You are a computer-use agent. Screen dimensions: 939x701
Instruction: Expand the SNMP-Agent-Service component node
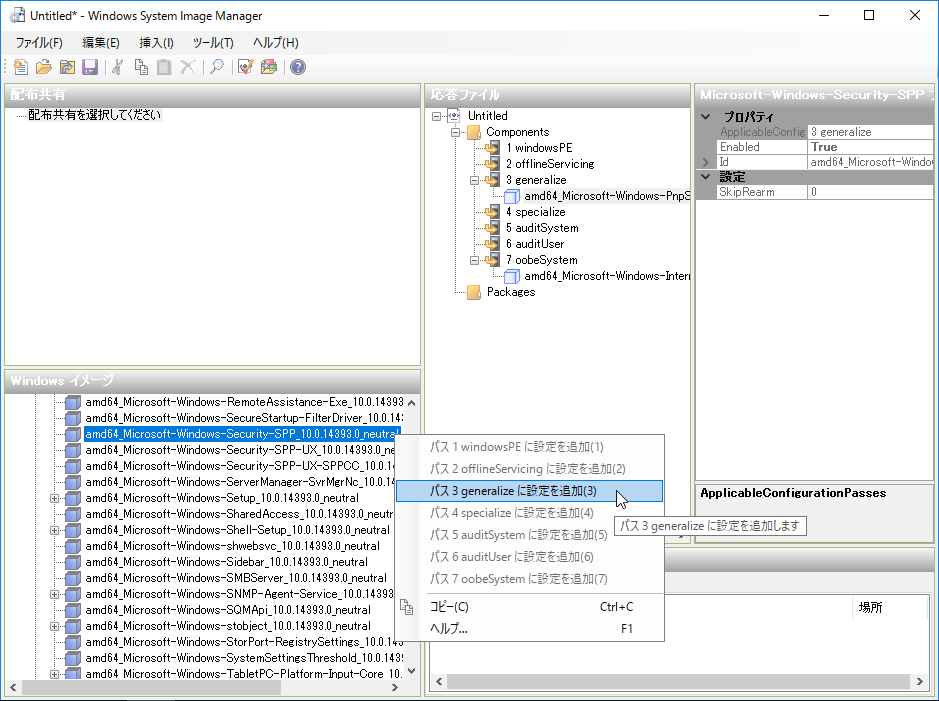click(x=54, y=594)
